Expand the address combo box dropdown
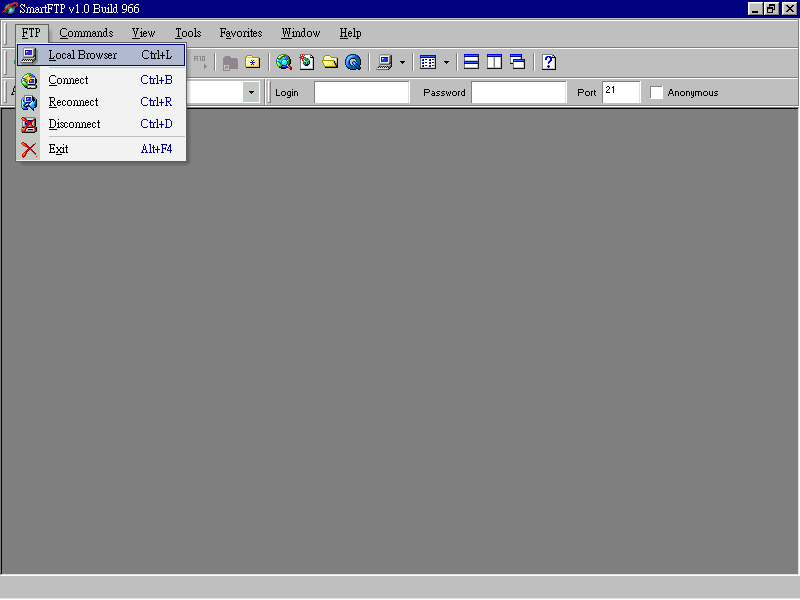This screenshot has height=600, width=800. tap(251, 92)
